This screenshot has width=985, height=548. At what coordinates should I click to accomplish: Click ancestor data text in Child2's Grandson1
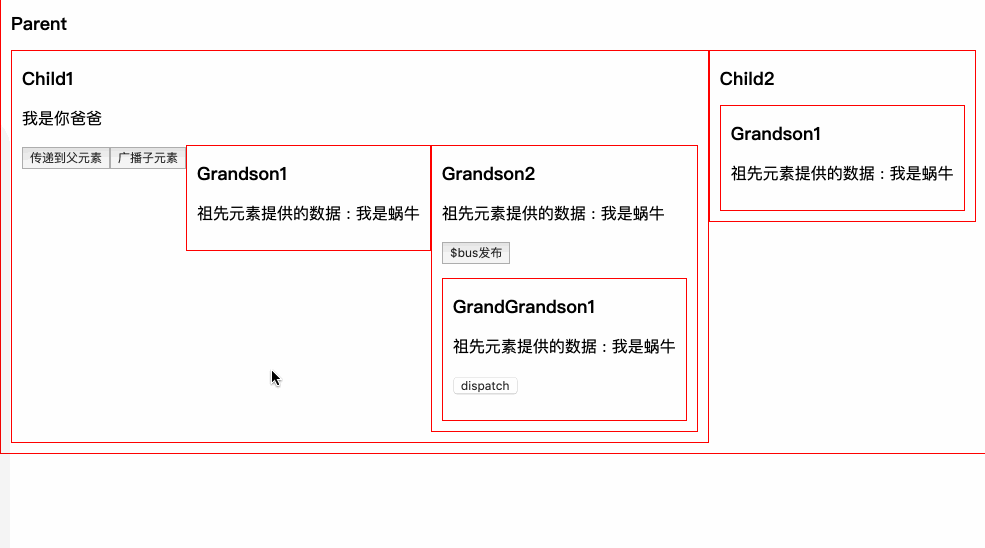[x=842, y=173]
